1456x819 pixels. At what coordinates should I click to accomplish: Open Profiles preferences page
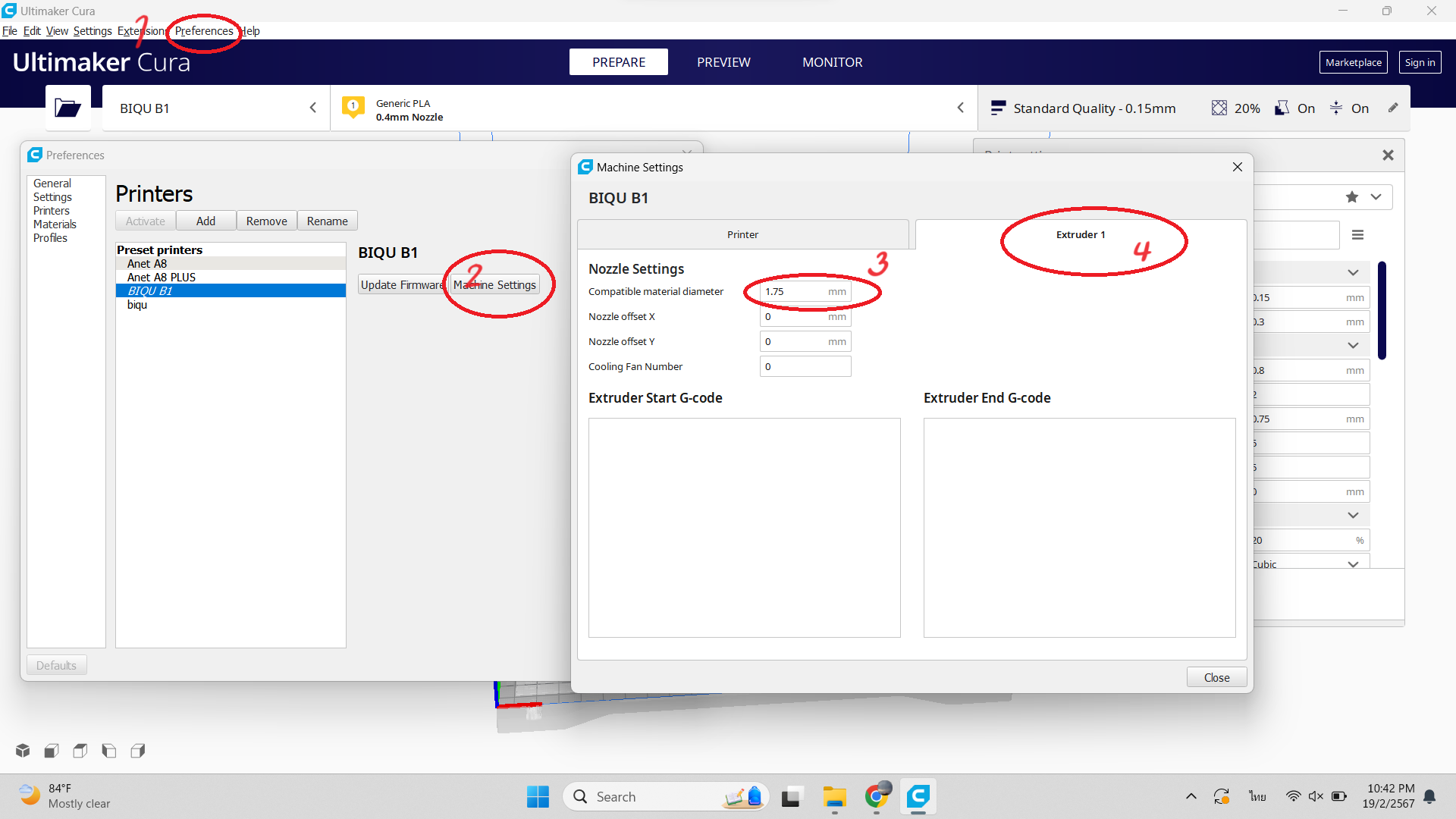50,238
